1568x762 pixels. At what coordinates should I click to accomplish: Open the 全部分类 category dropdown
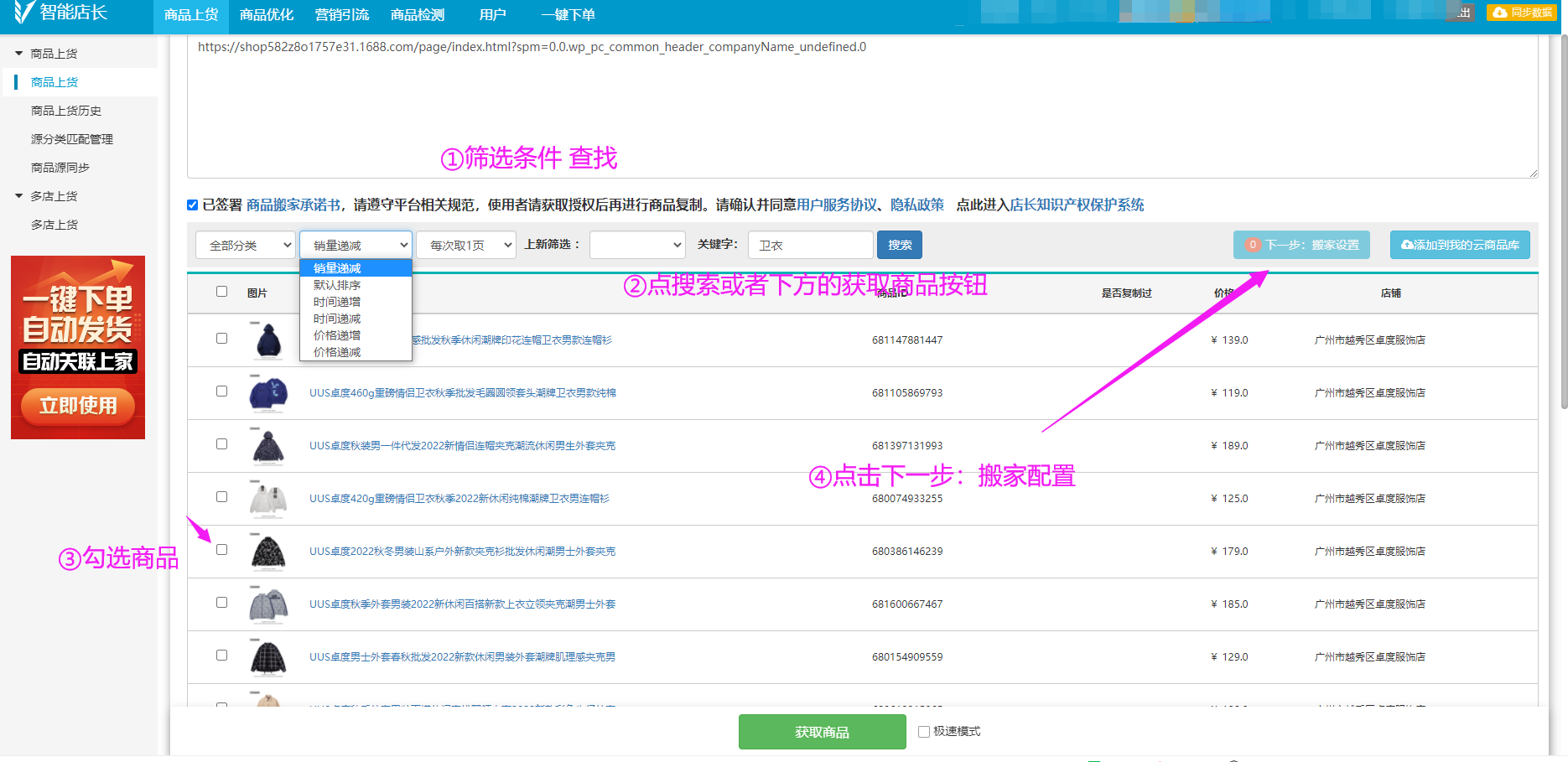[245, 245]
